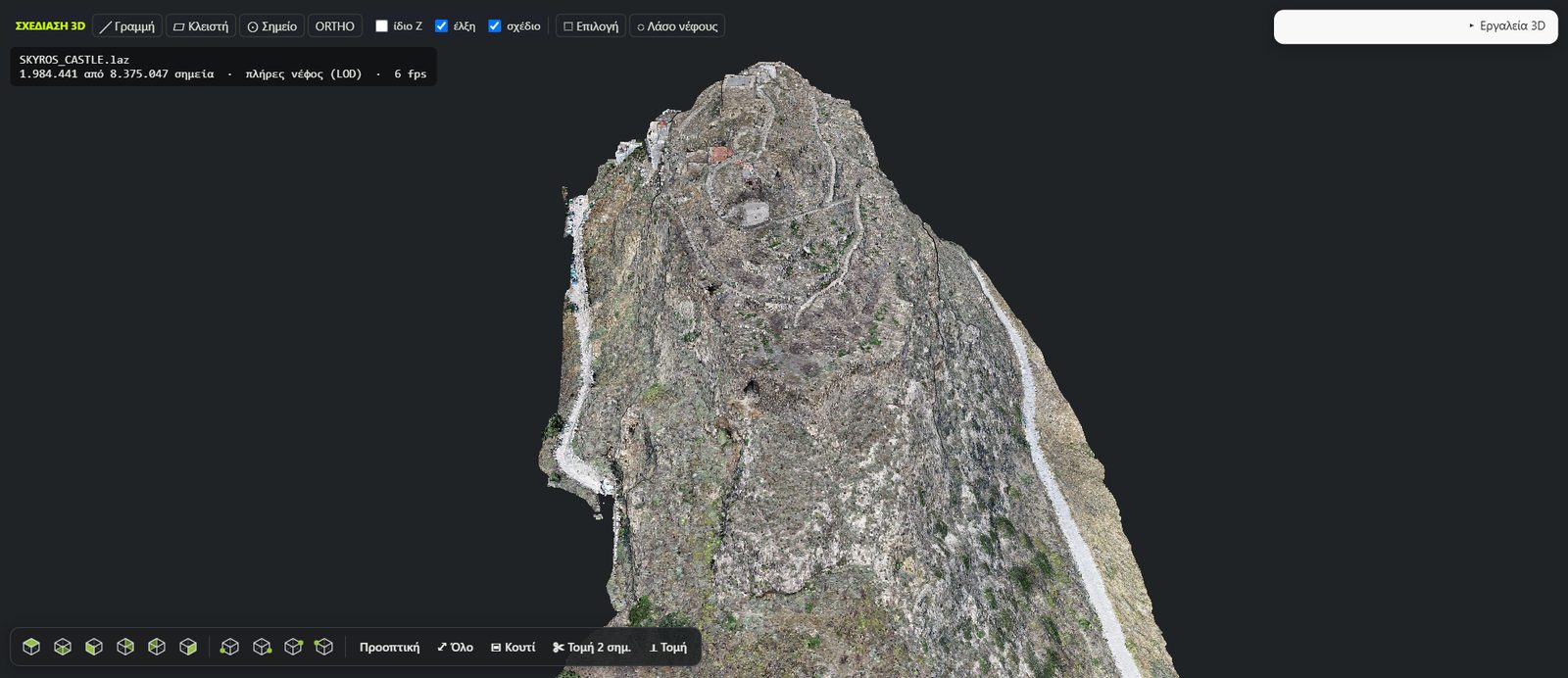Click the SKYROS_CASTLE.laz file name
The image size is (1568, 678).
[74, 60]
